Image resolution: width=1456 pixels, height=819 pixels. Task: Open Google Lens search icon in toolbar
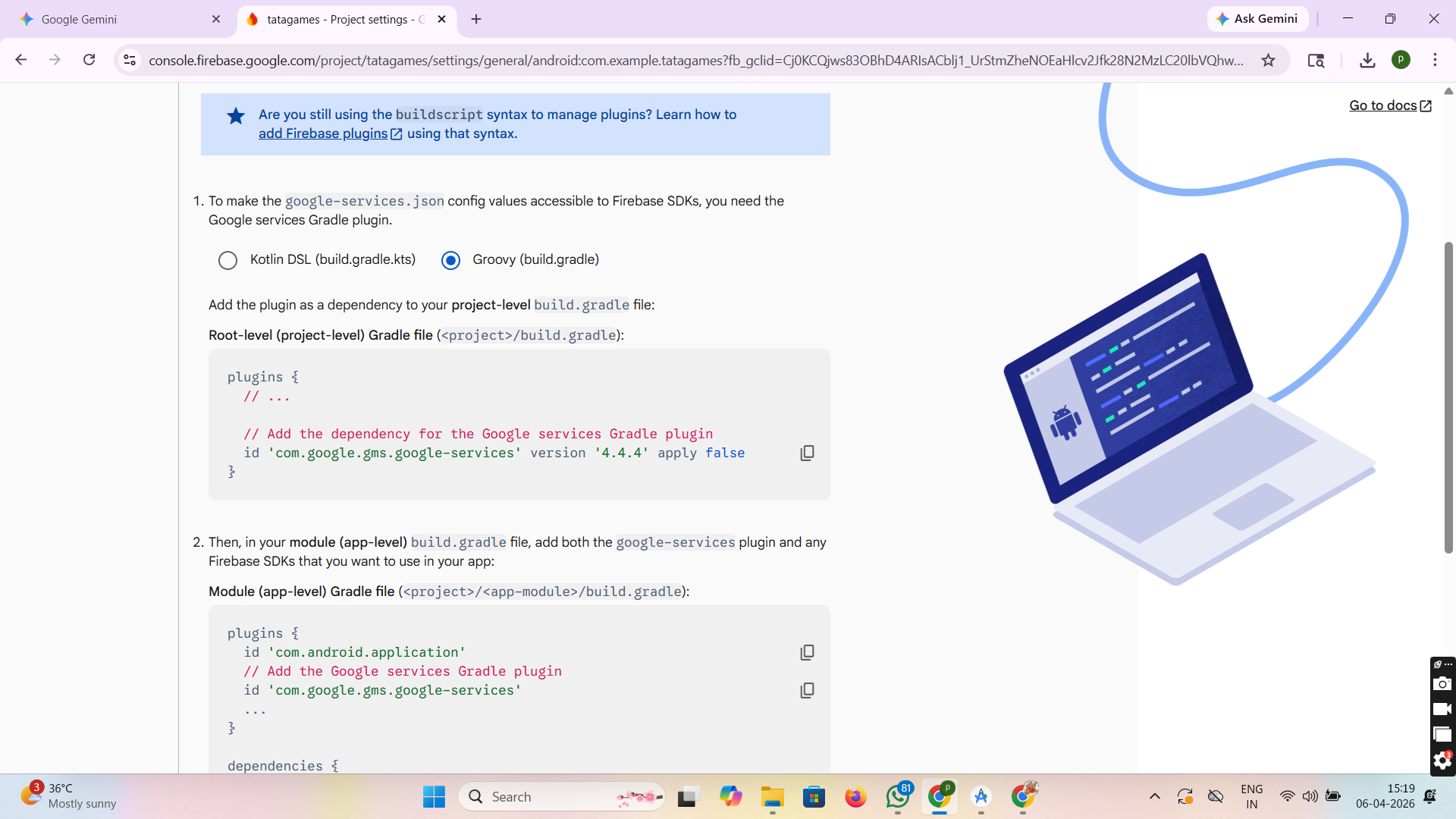tap(1316, 60)
